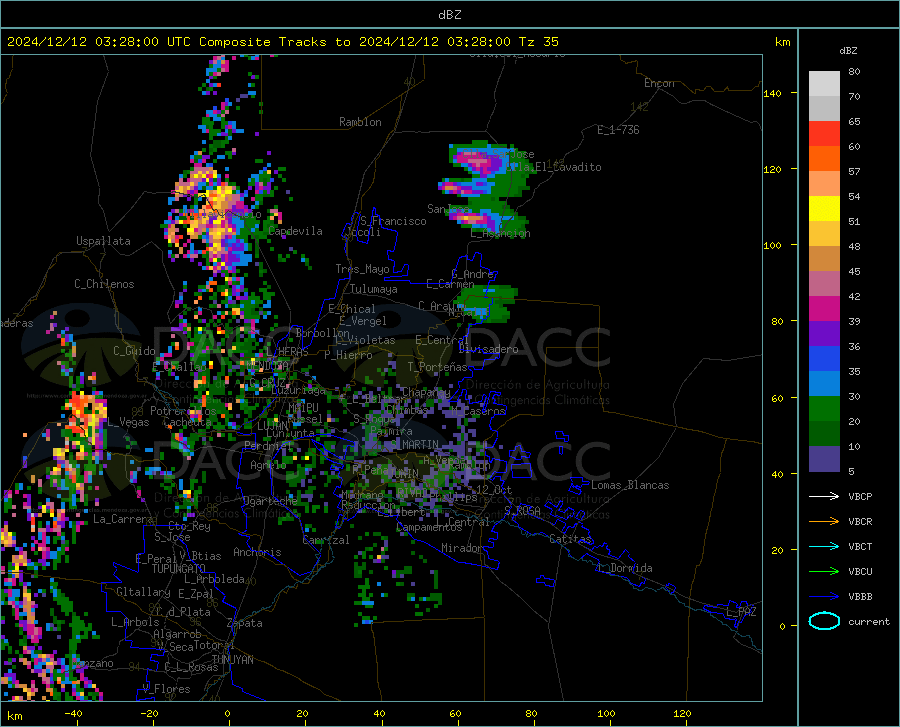
Task: Click the Uspallata place label on map
Action: coord(103,241)
